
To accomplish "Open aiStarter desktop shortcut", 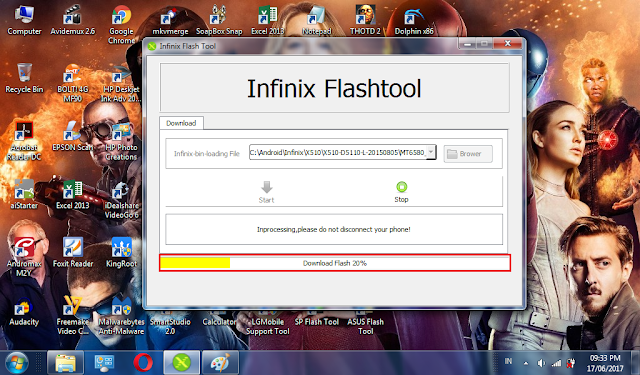I will [24, 195].
